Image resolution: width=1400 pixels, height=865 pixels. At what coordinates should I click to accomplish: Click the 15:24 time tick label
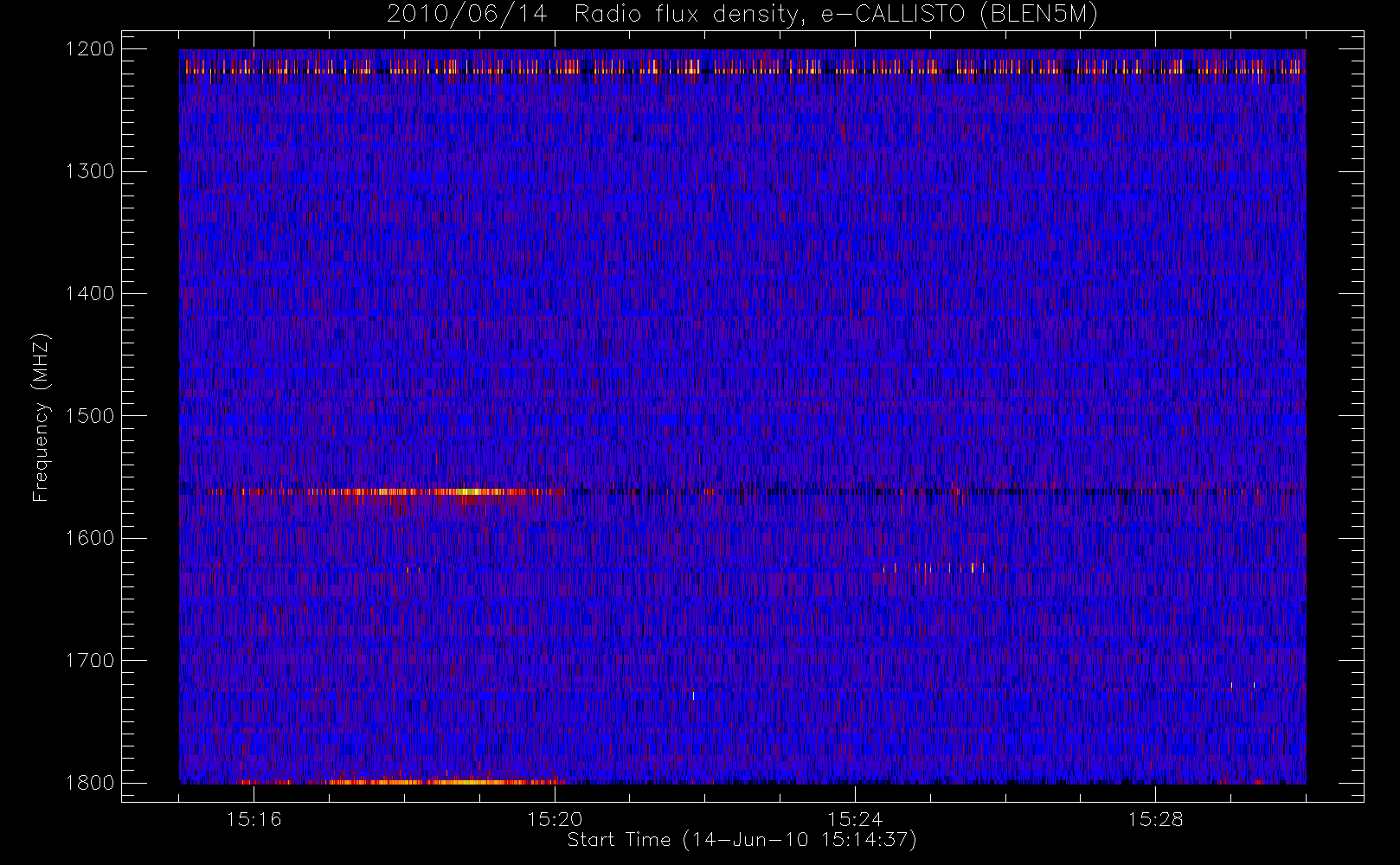855,818
